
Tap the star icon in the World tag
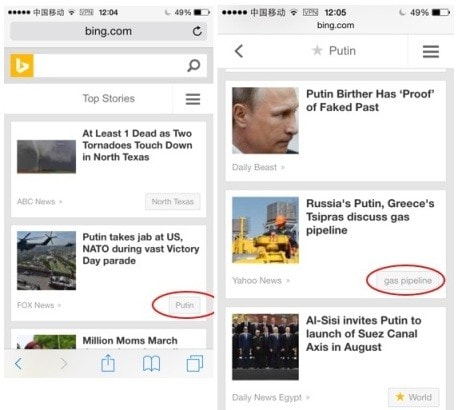(400, 397)
